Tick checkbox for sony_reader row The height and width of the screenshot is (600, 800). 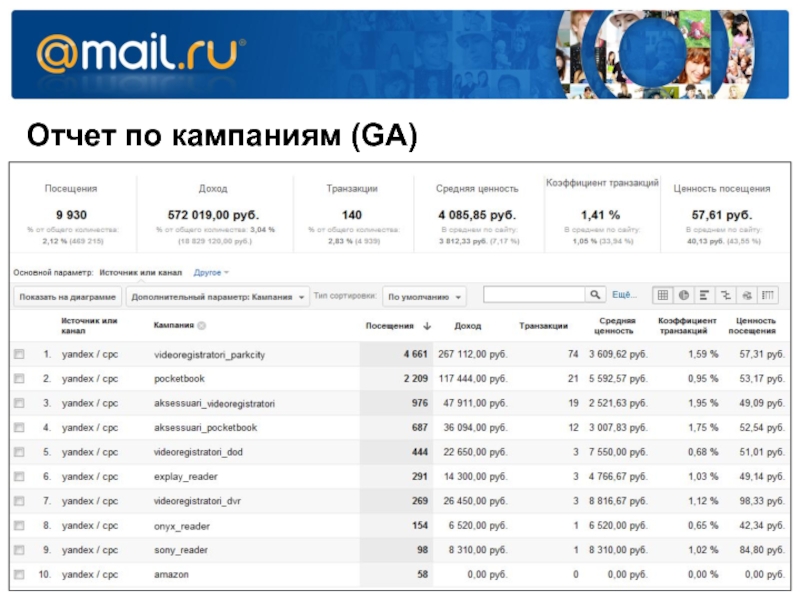tap(19, 550)
